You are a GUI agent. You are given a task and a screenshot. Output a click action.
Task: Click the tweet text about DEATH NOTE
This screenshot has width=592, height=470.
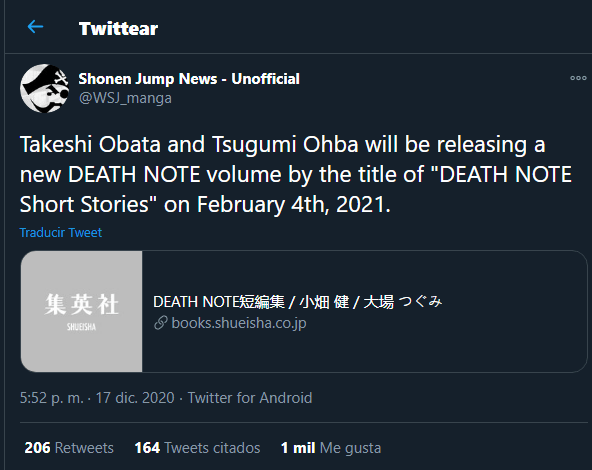tap(296, 174)
